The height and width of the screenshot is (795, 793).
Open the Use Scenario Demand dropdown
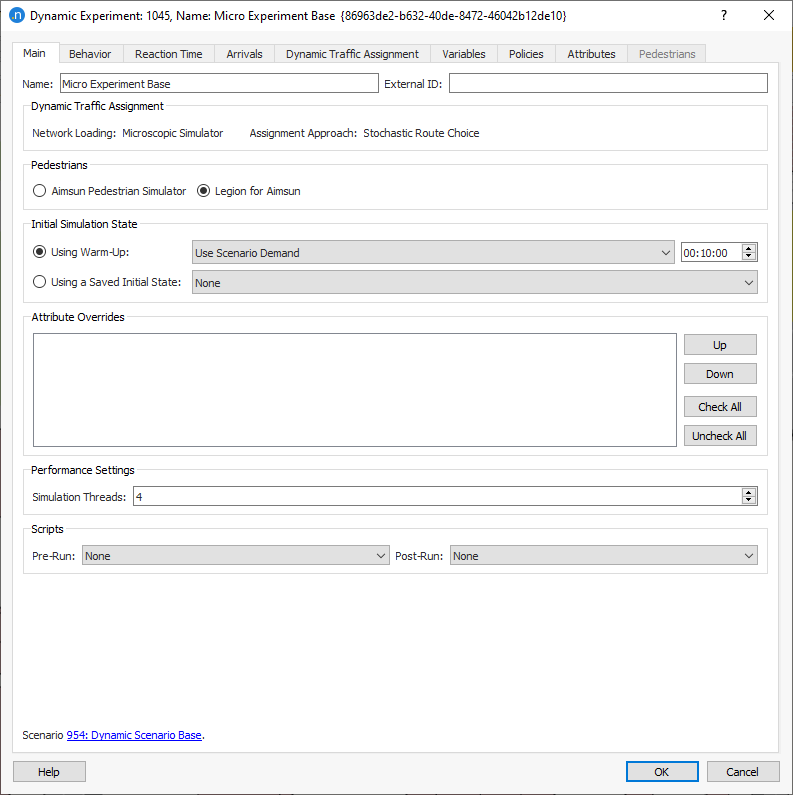433,253
